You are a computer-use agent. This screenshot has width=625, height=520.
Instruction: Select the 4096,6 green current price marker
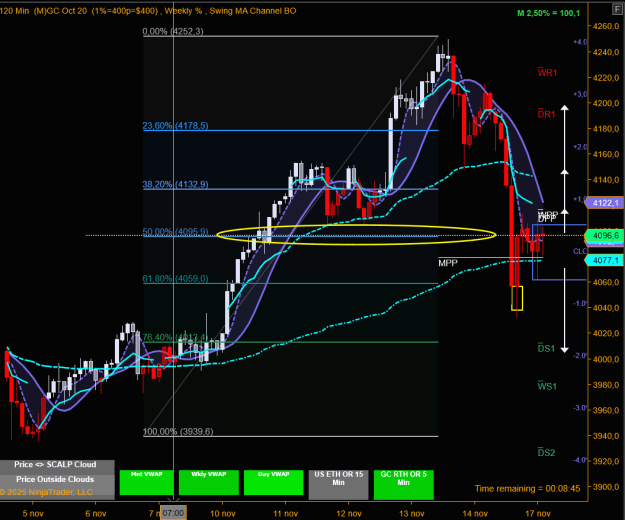point(605,235)
